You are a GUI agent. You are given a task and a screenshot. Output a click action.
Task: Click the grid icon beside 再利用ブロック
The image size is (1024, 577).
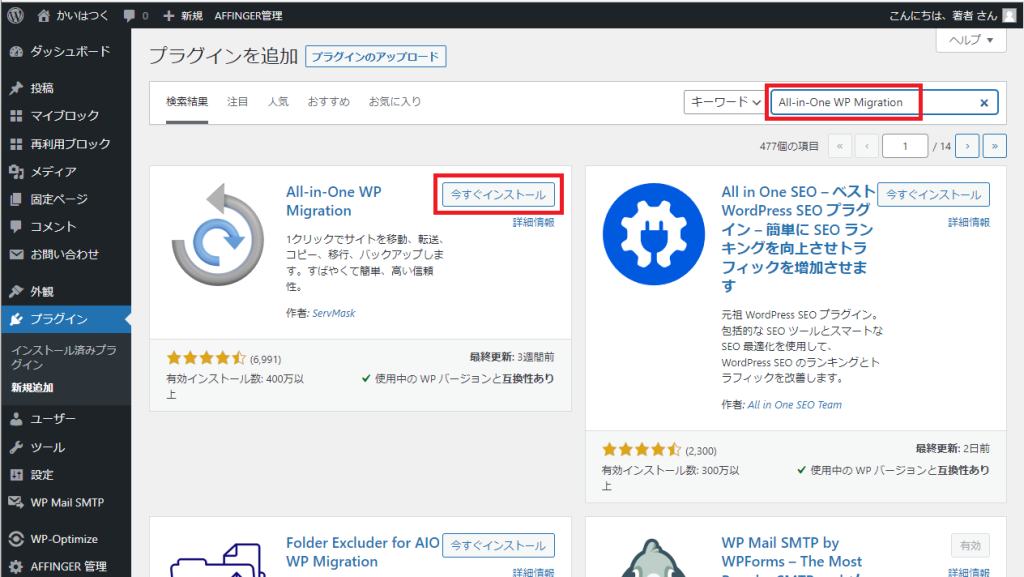[x=16, y=144]
